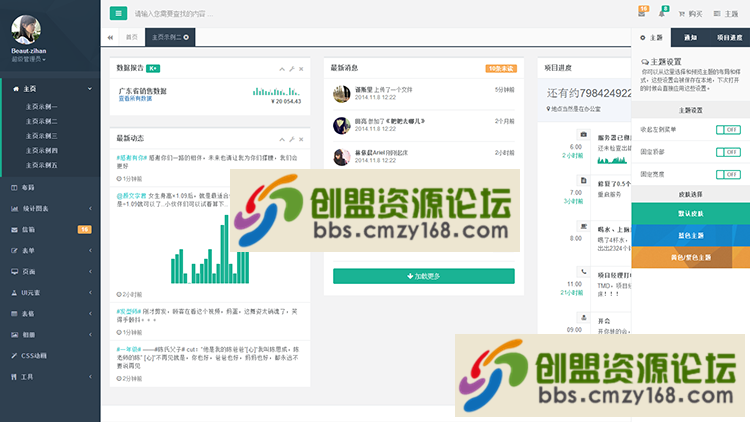
Task: Click the green hamburger menu toggle button
Action: pos(118,13)
